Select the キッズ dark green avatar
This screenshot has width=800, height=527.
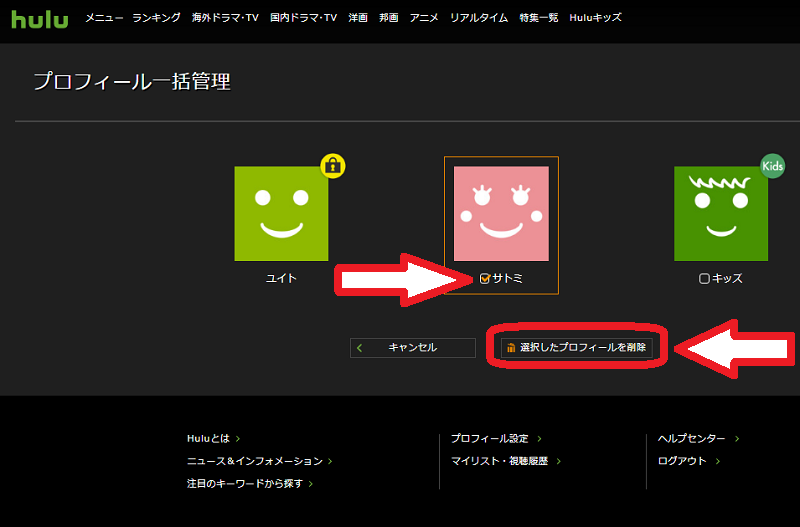[721, 214]
